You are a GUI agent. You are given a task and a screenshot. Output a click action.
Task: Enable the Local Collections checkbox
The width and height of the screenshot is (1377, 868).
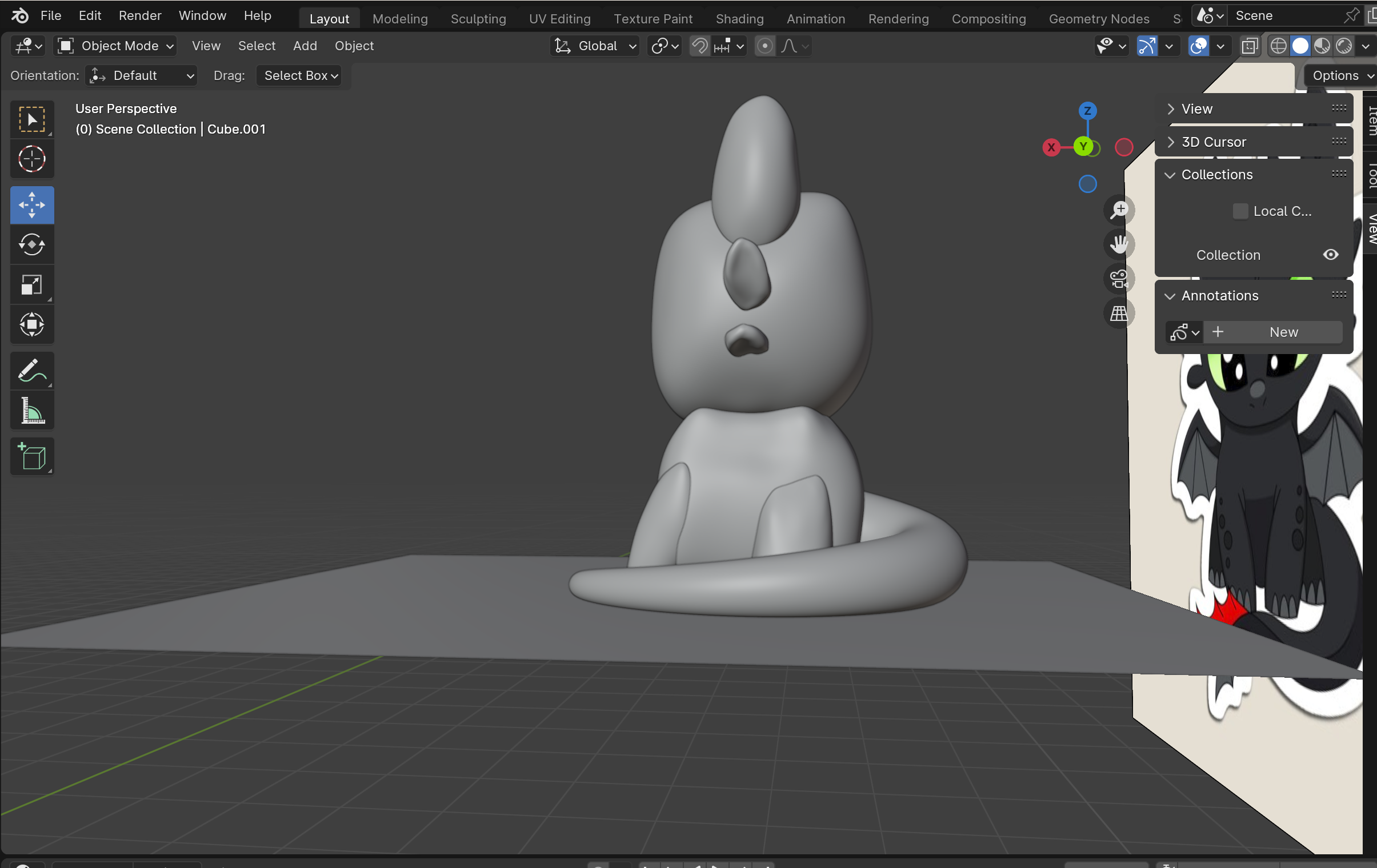pos(1240,211)
